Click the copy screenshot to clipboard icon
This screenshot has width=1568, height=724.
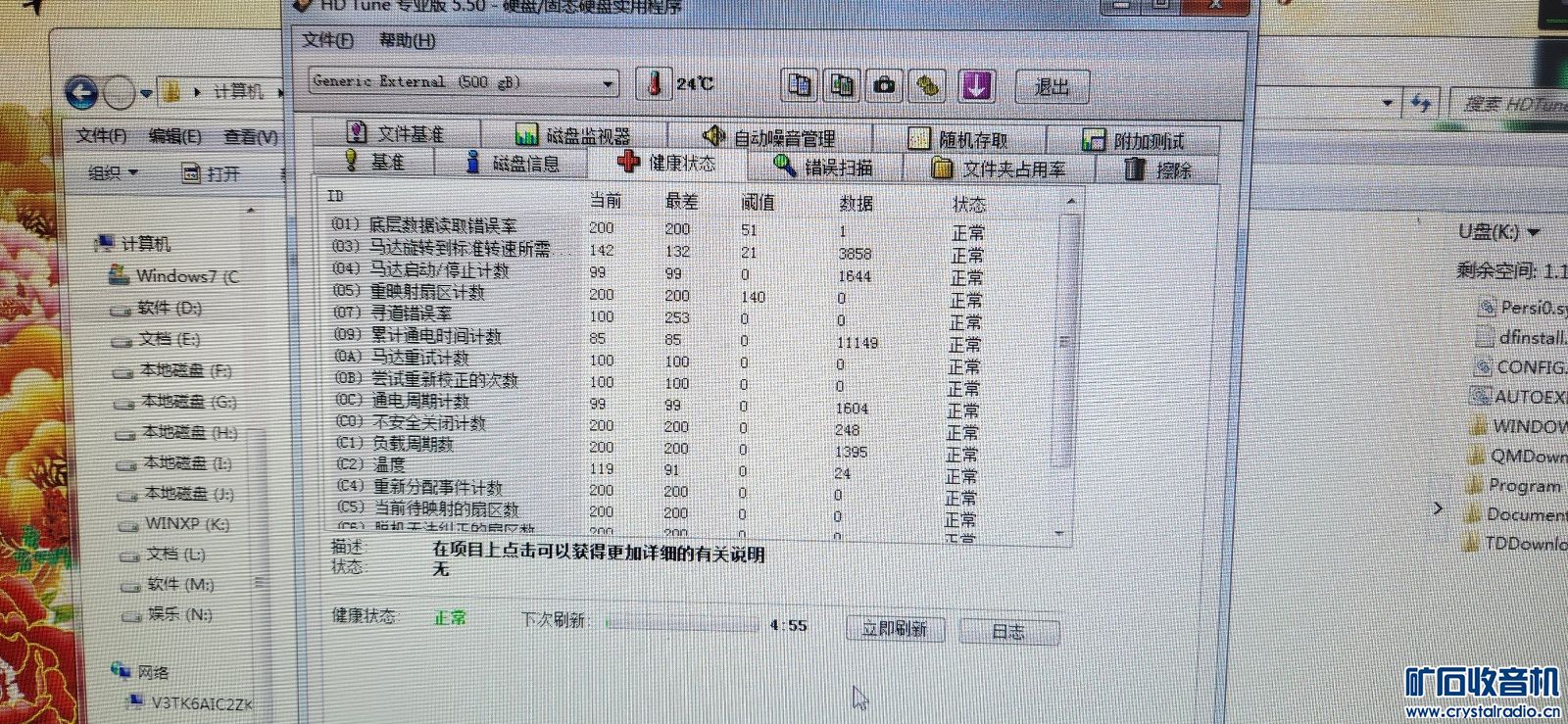click(842, 85)
